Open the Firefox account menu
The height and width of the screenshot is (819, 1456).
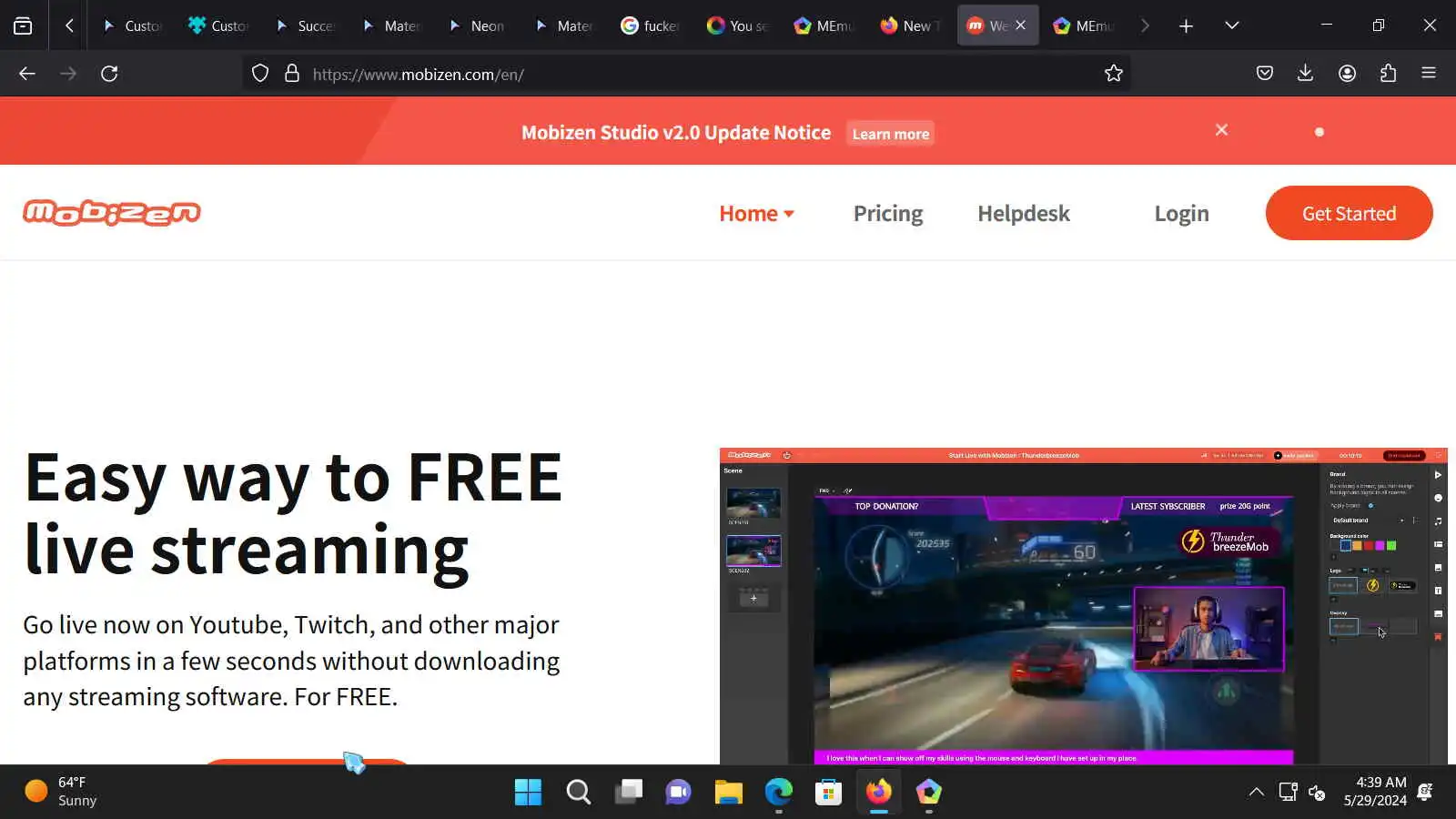[1347, 74]
